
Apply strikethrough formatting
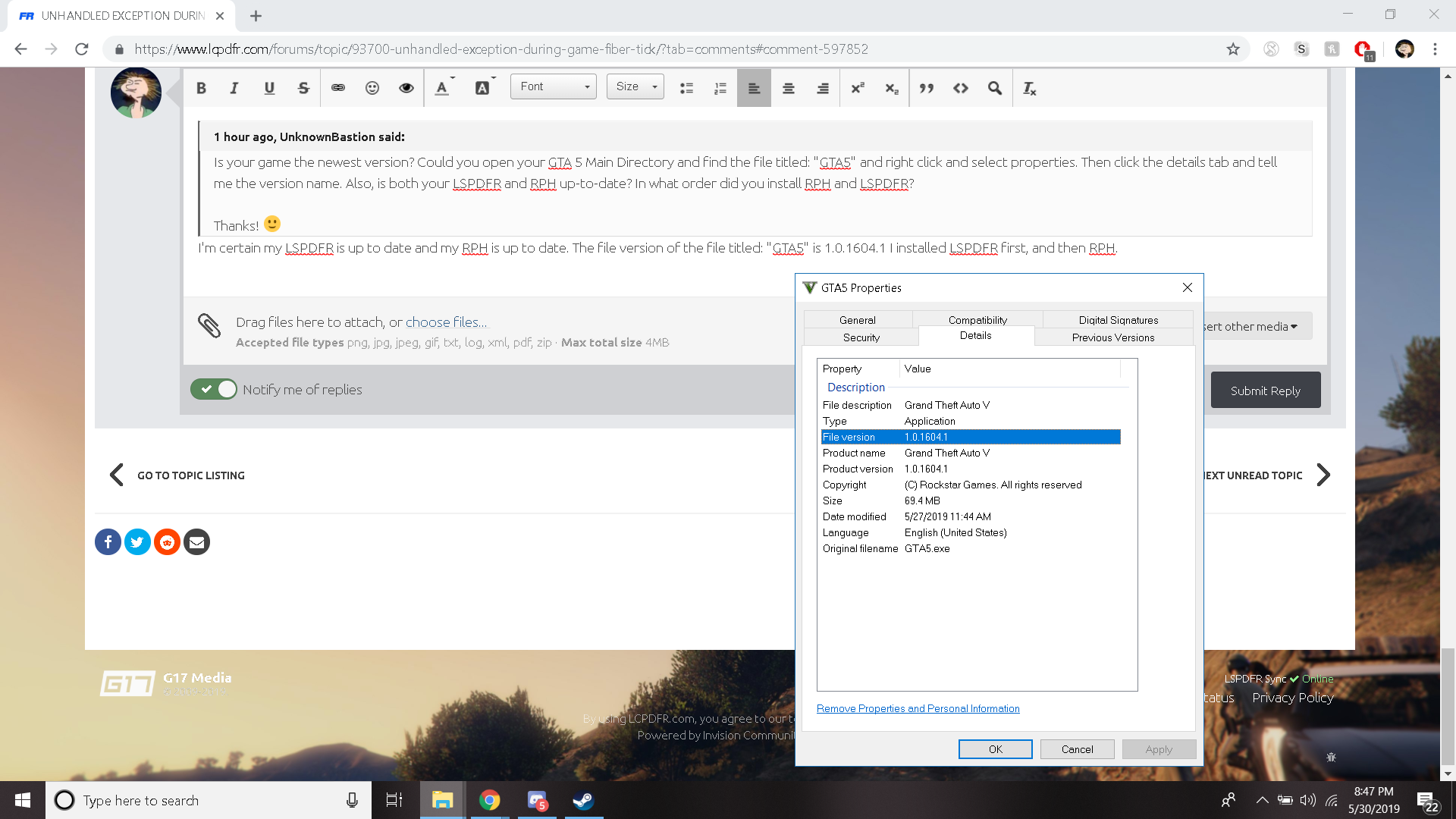coord(303,88)
